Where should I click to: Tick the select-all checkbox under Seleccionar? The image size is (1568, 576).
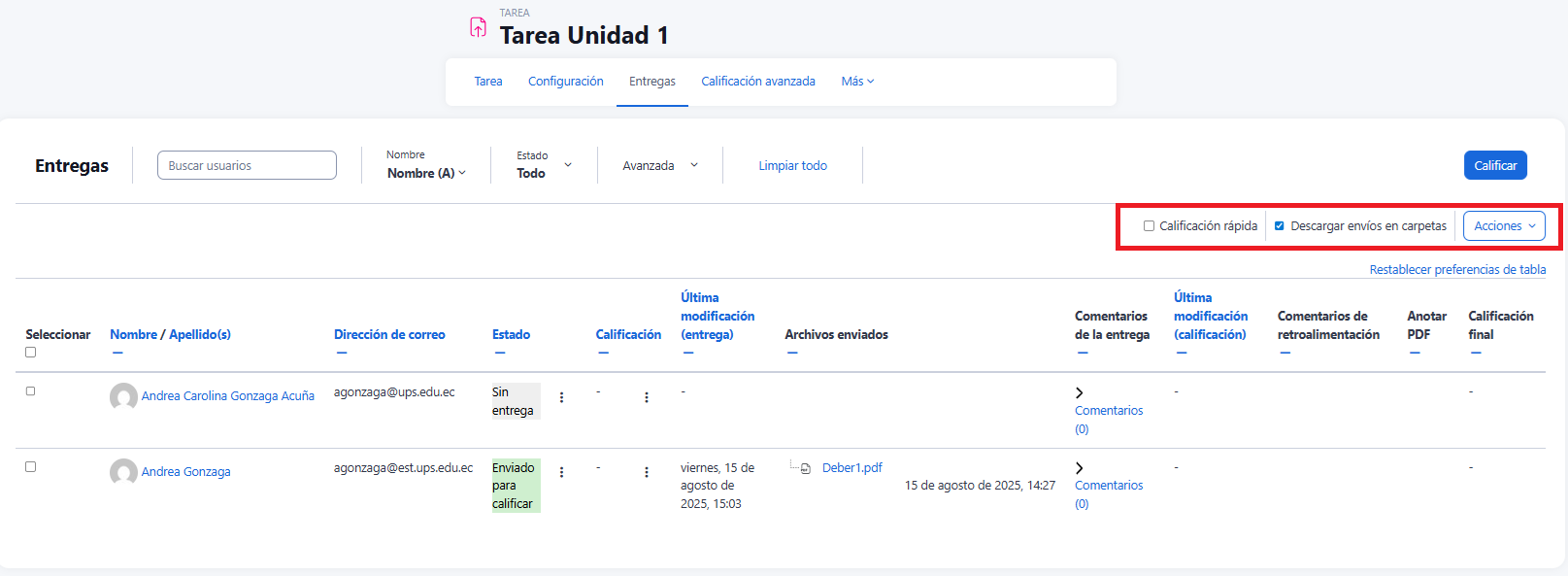[31, 353]
